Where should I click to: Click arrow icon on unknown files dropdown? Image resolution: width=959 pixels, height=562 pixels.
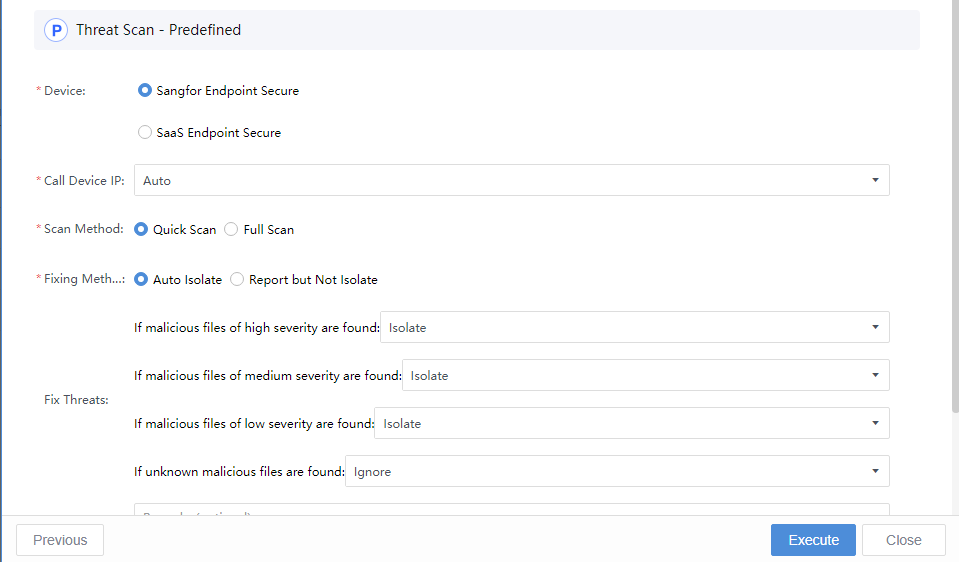click(875, 471)
